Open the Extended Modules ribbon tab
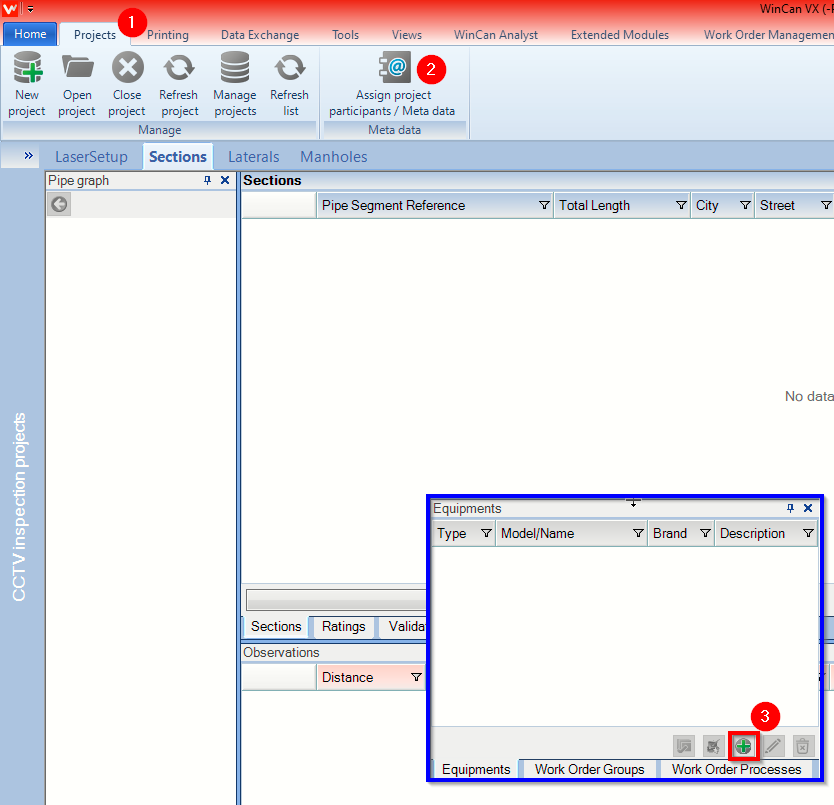The height and width of the screenshot is (805, 834). [620, 35]
